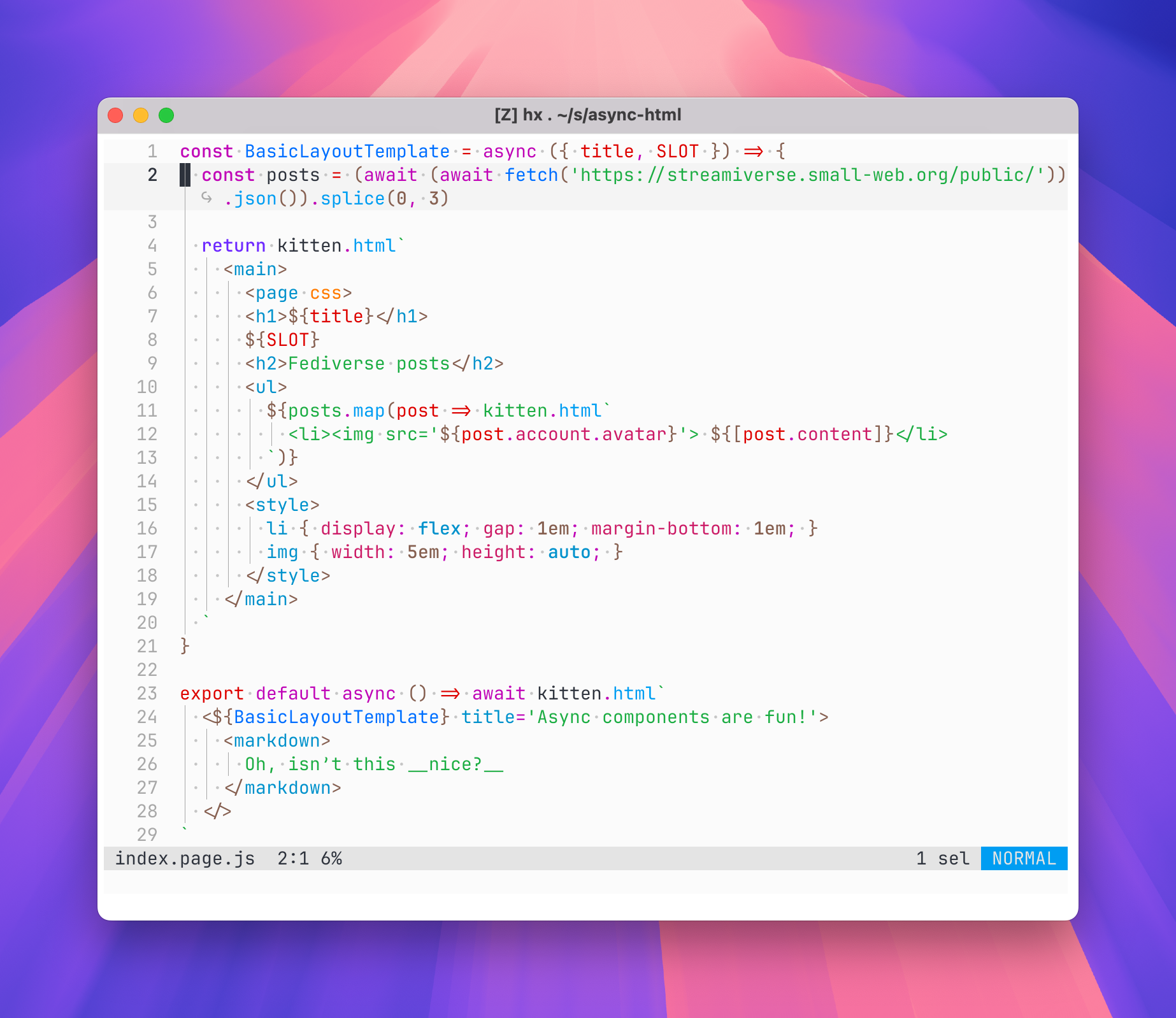Click the window title '[Z] hx . ~/s/async-html'
Image resolution: width=1176 pixels, height=1018 pixels.
[587, 115]
